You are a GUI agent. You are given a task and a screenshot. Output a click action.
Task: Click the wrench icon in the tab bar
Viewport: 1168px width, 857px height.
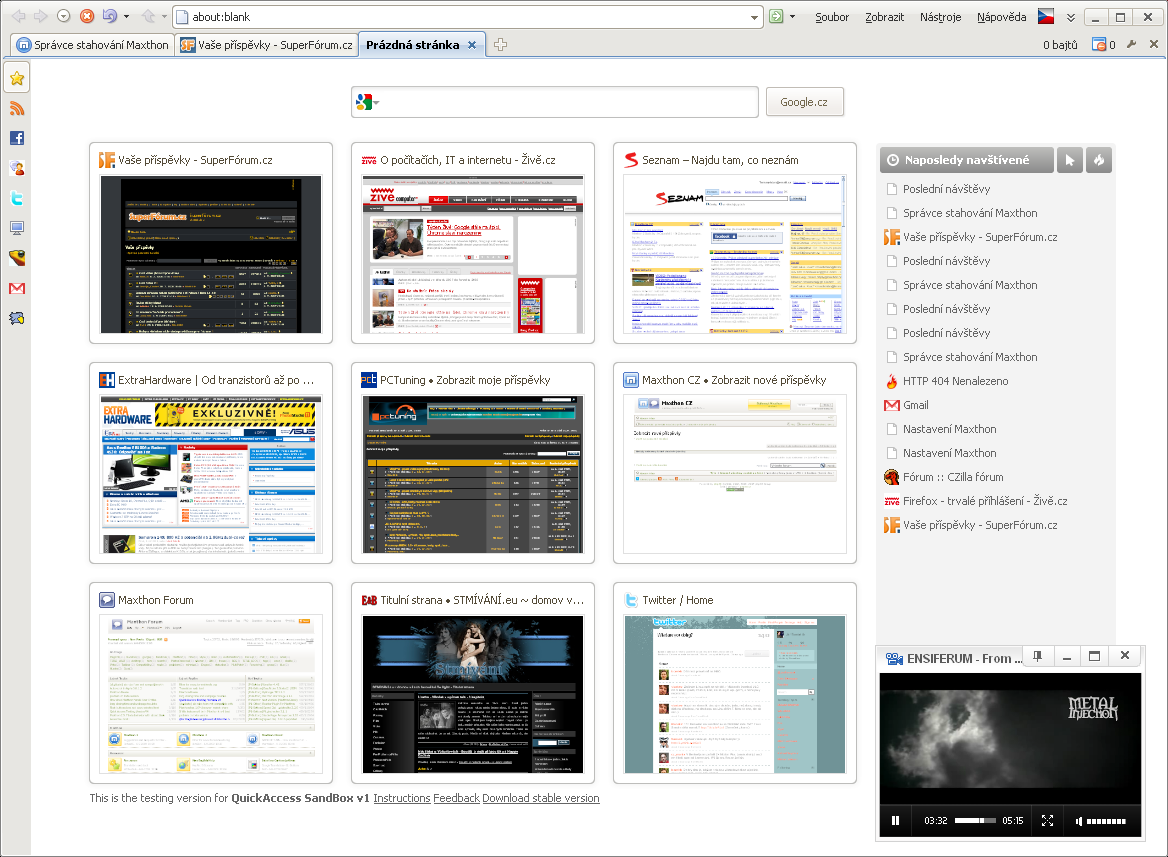pyautogui.click(x=1132, y=45)
